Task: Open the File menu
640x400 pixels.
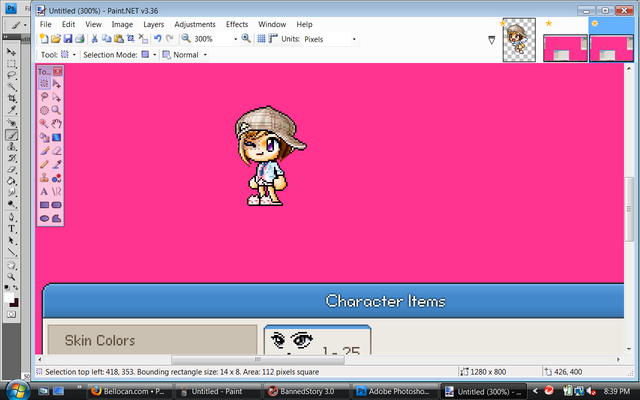Action: 45,24
